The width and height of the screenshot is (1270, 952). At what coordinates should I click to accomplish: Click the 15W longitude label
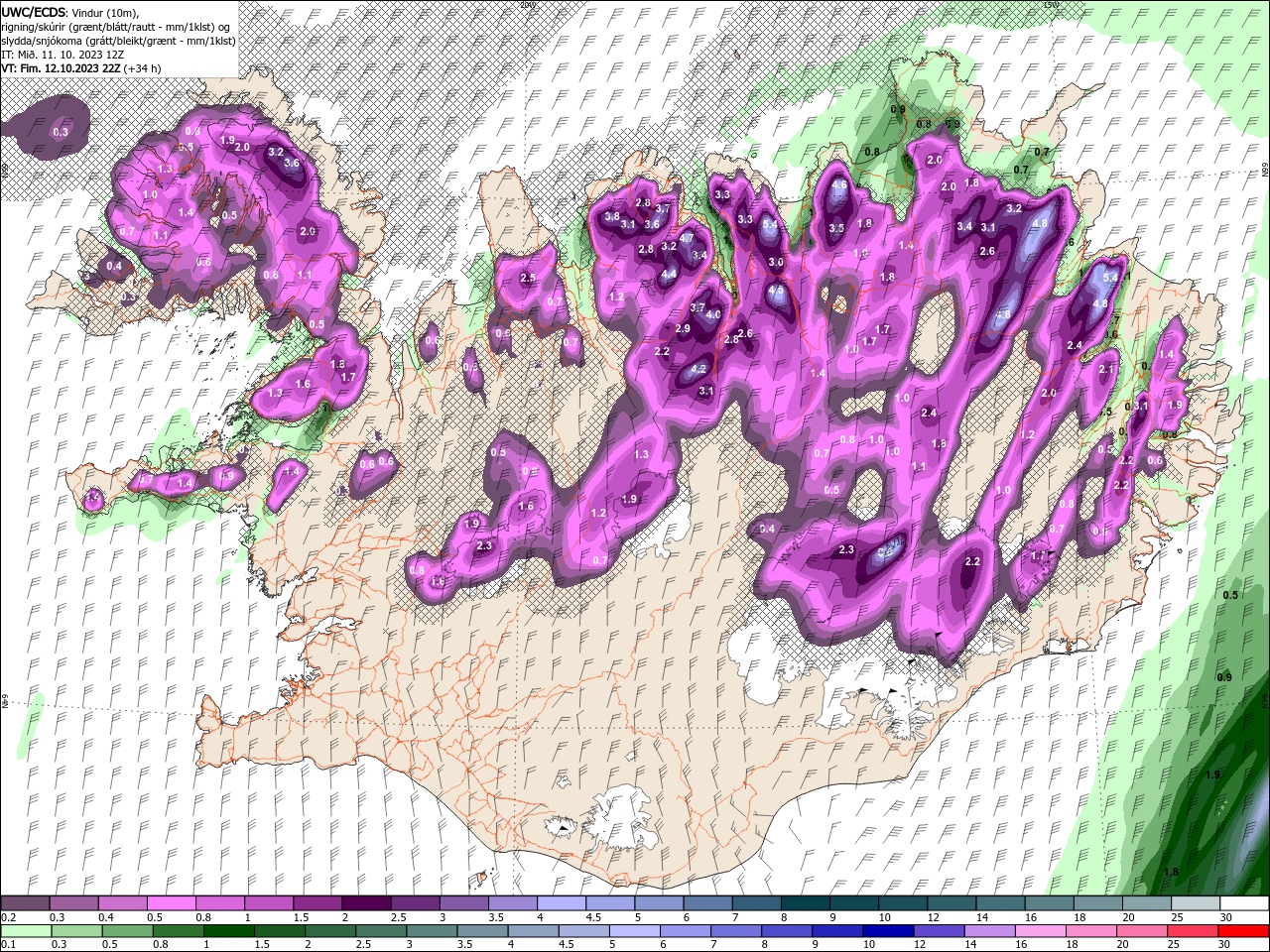[1051, 5]
